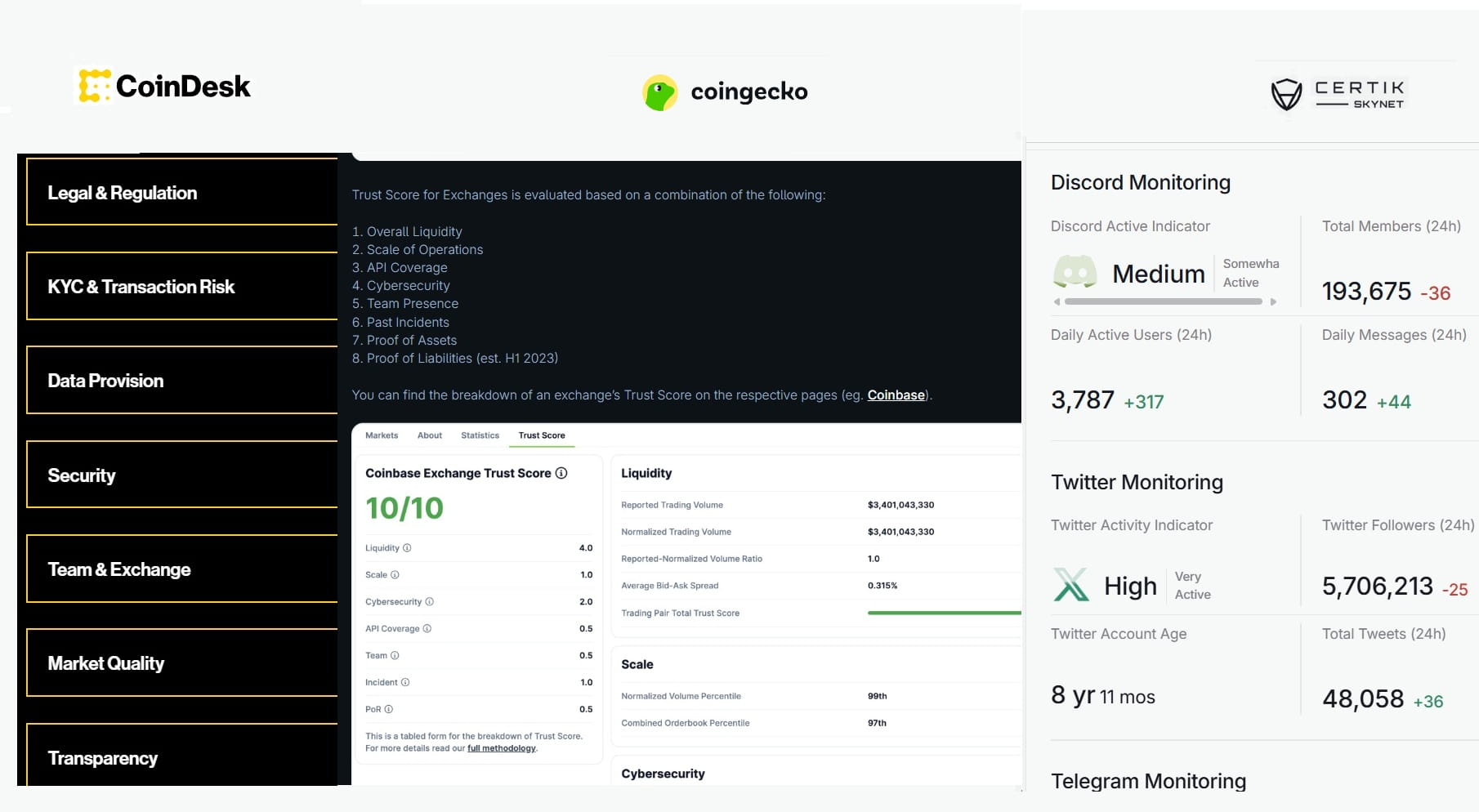The height and width of the screenshot is (812, 1479).
Task: Select the Market Quality category
Action: click(x=182, y=663)
